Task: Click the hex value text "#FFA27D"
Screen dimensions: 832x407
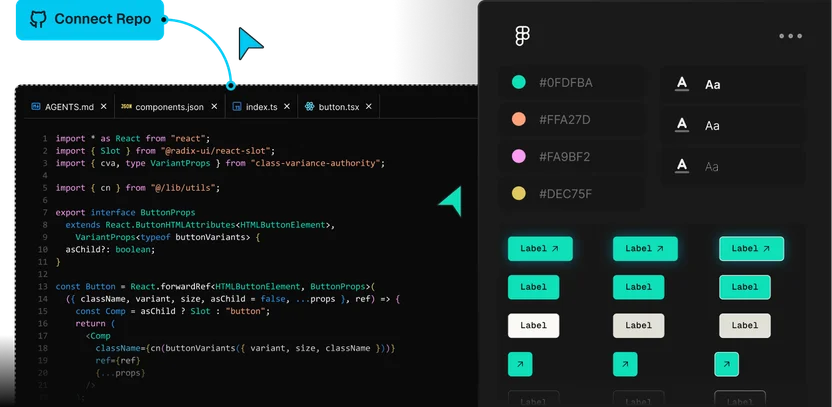Action: tap(565, 120)
